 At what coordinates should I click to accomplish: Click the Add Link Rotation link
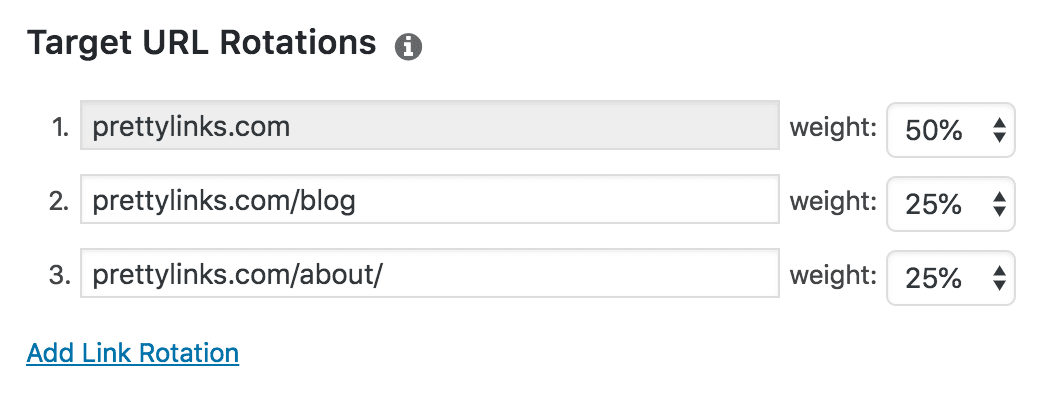coord(133,353)
